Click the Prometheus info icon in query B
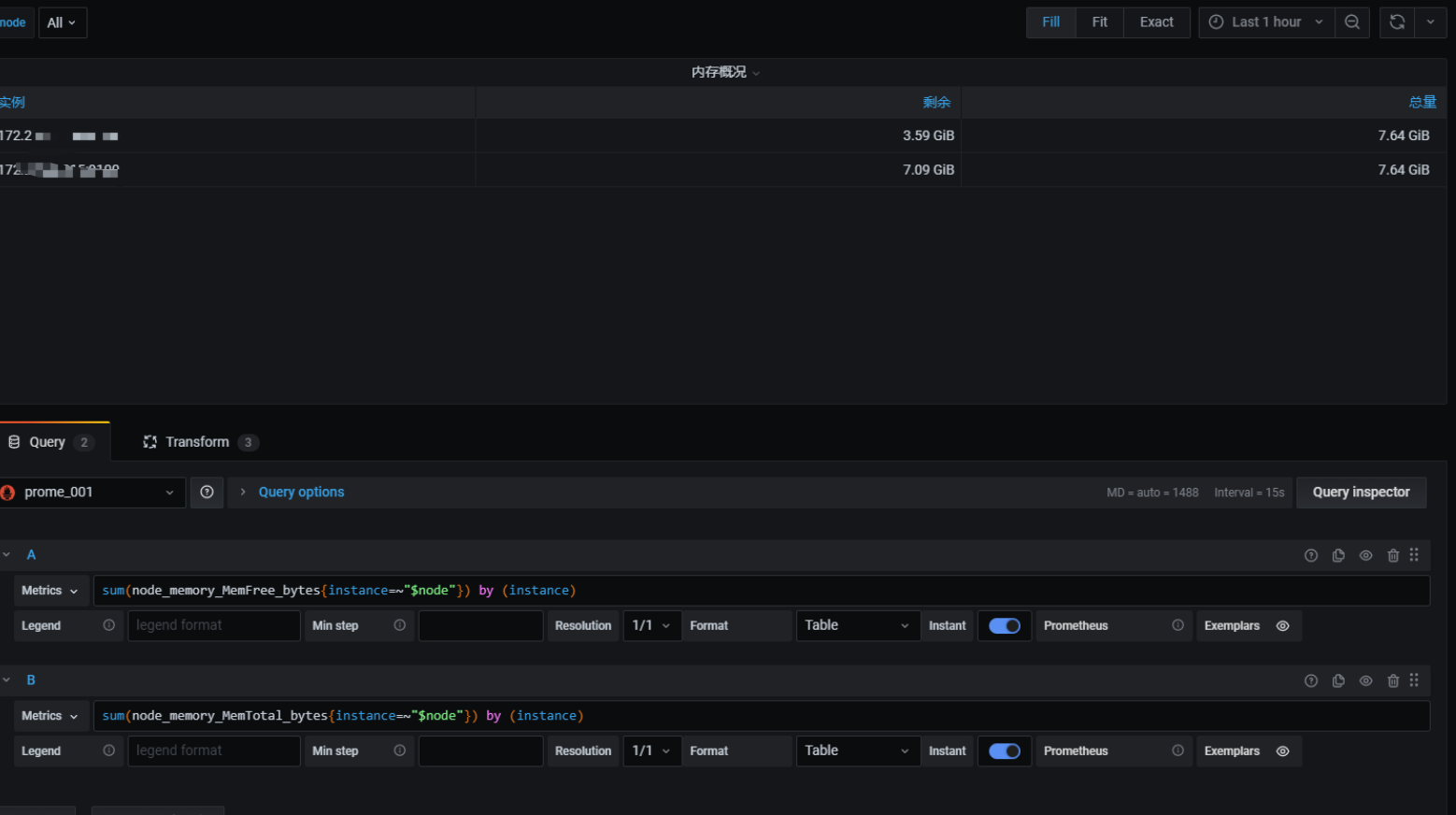This screenshot has height=815, width=1456. coord(1178,751)
